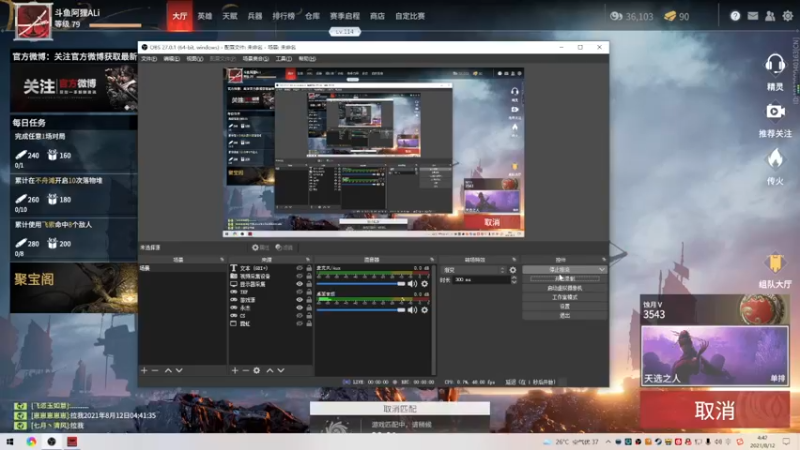Open 桌面音频 audio settings gear

click(x=424, y=310)
